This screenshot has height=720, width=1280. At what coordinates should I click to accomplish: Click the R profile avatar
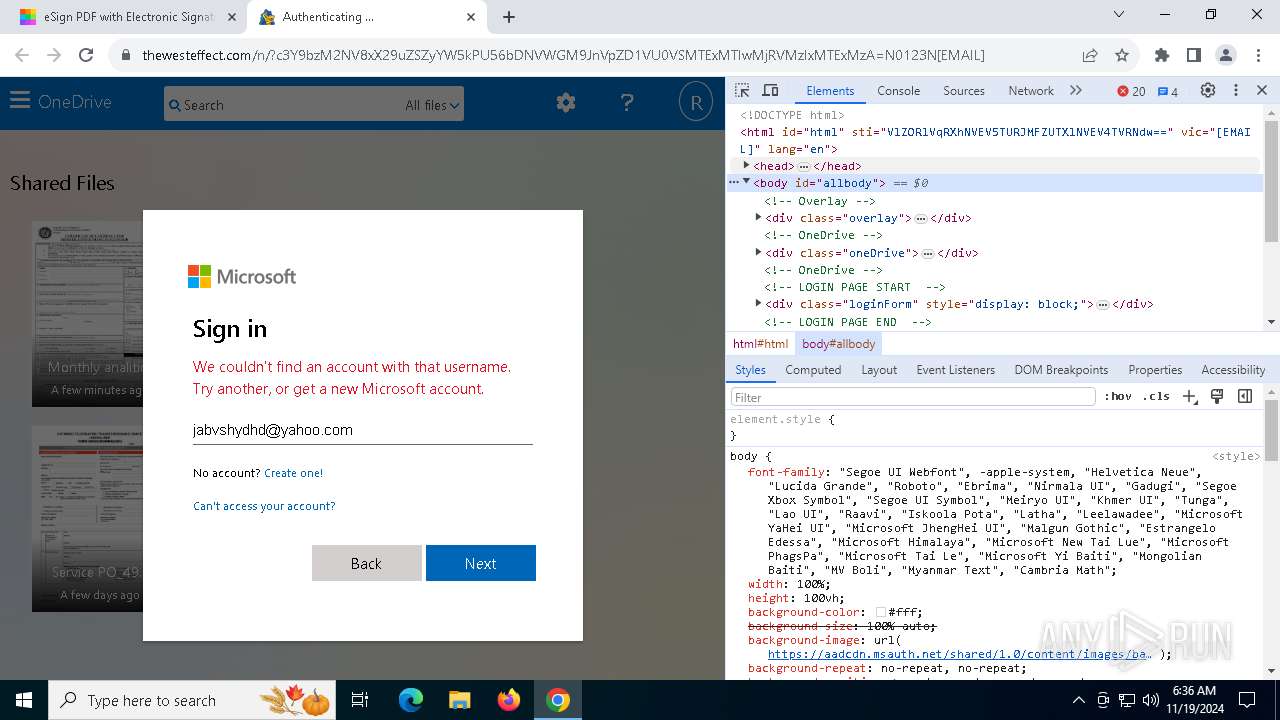click(695, 102)
